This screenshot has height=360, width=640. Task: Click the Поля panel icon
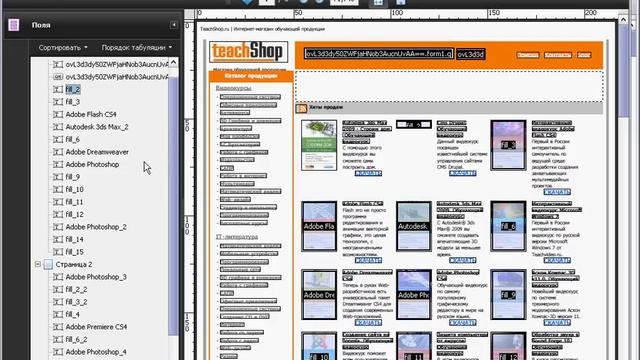[x=14, y=25]
